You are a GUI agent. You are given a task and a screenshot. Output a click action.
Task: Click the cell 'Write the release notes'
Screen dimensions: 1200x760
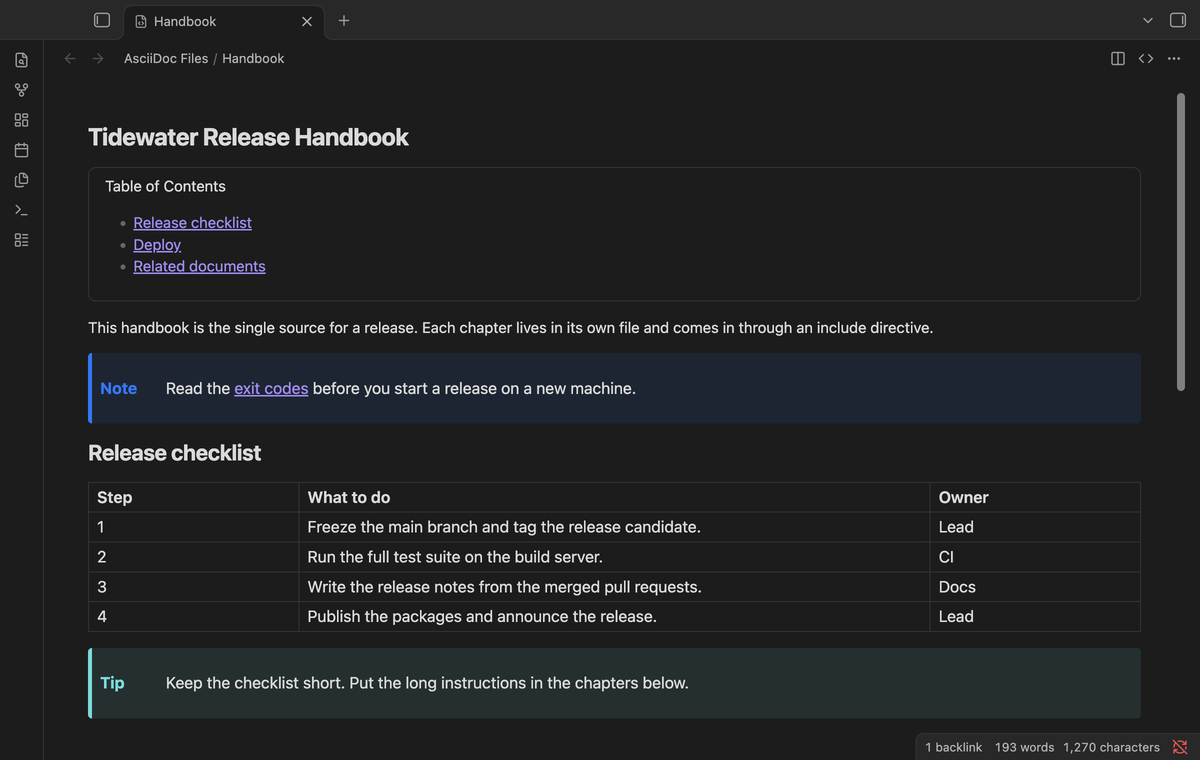click(x=614, y=587)
